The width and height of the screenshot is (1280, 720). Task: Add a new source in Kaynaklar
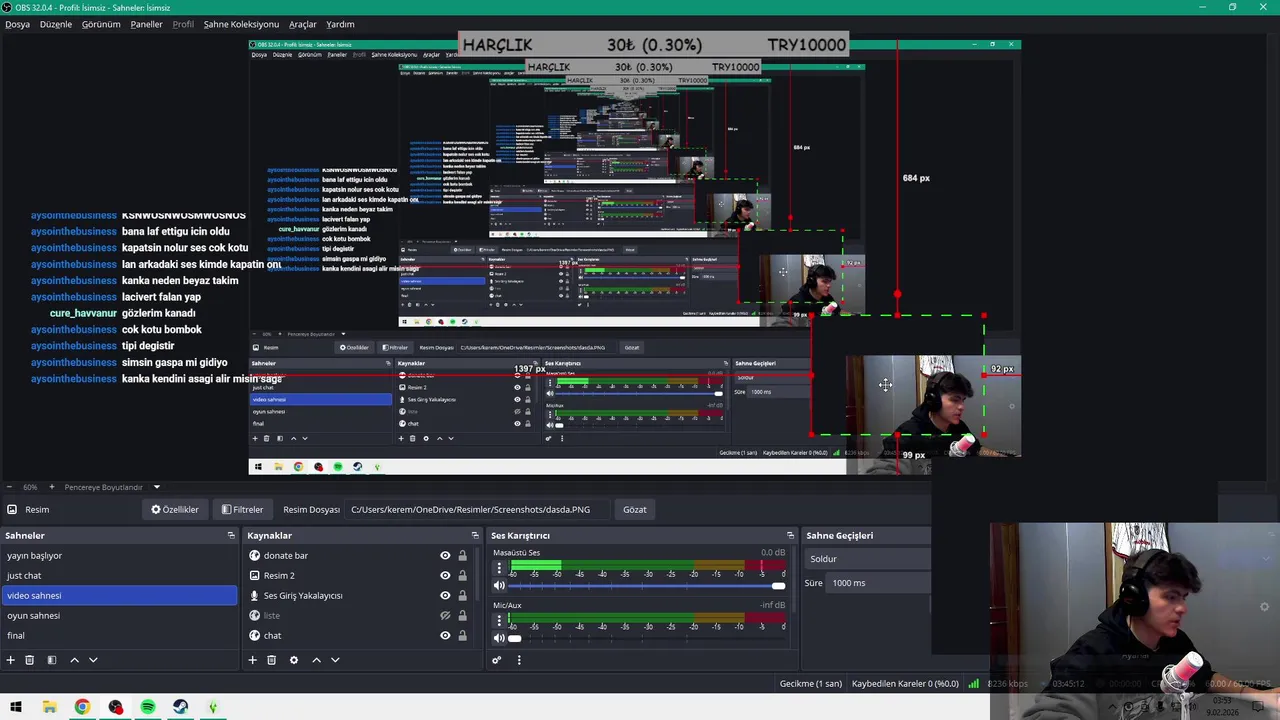(x=253, y=660)
